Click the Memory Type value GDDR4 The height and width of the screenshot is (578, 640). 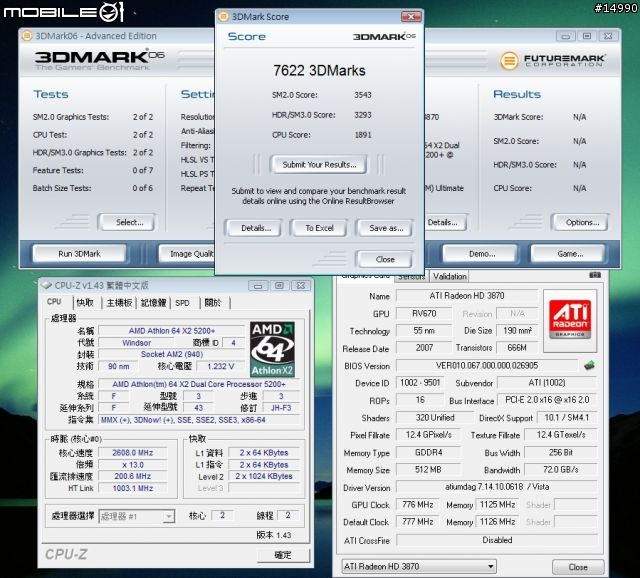428,452
